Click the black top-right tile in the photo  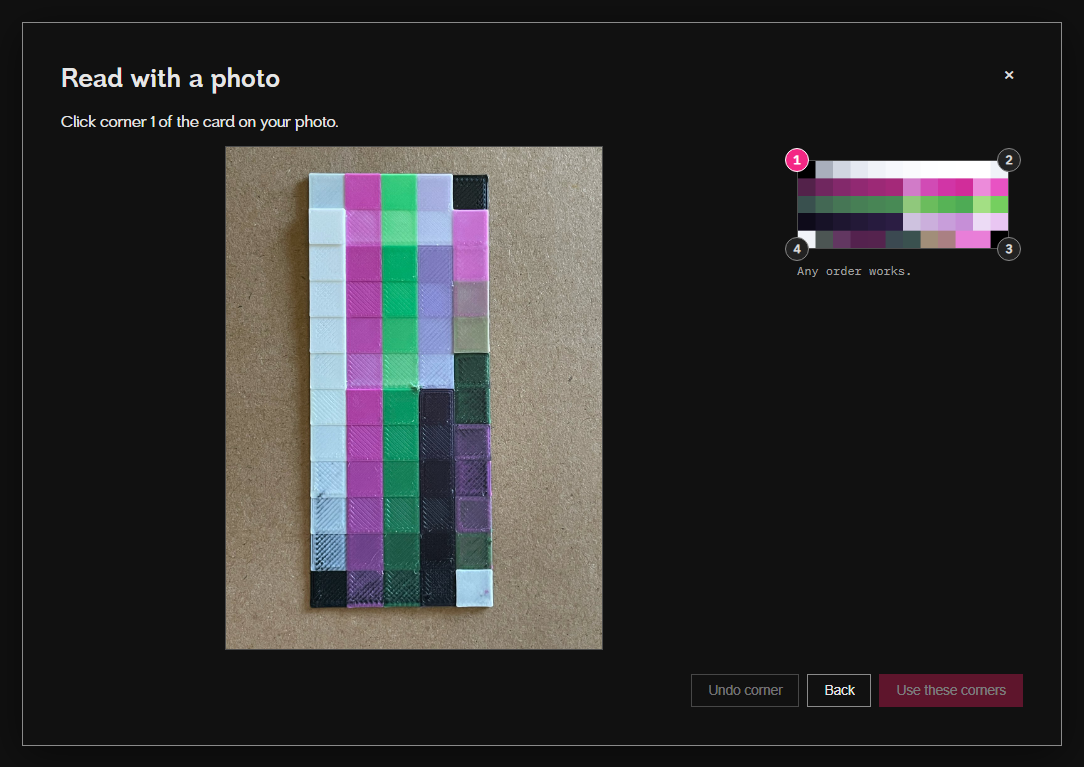coord(471,192)
